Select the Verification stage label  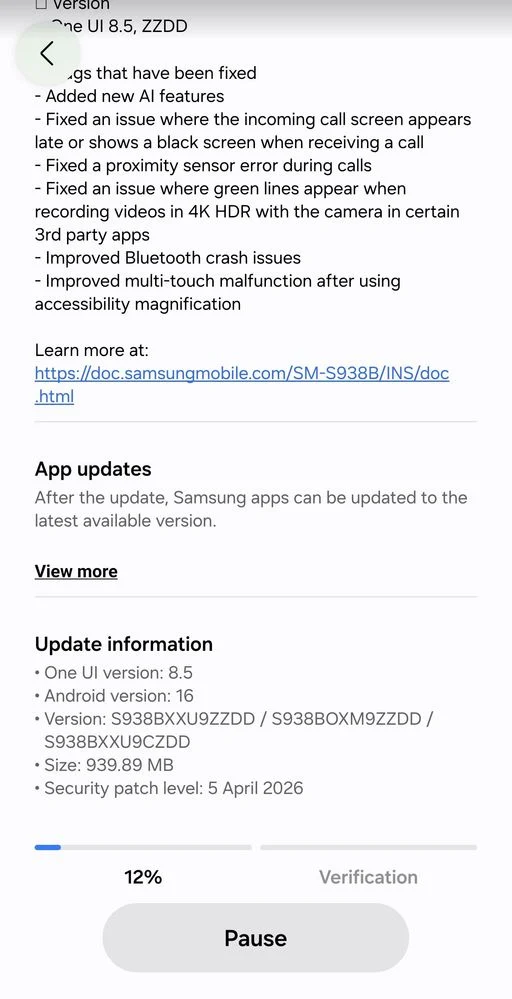pos(368,877)
